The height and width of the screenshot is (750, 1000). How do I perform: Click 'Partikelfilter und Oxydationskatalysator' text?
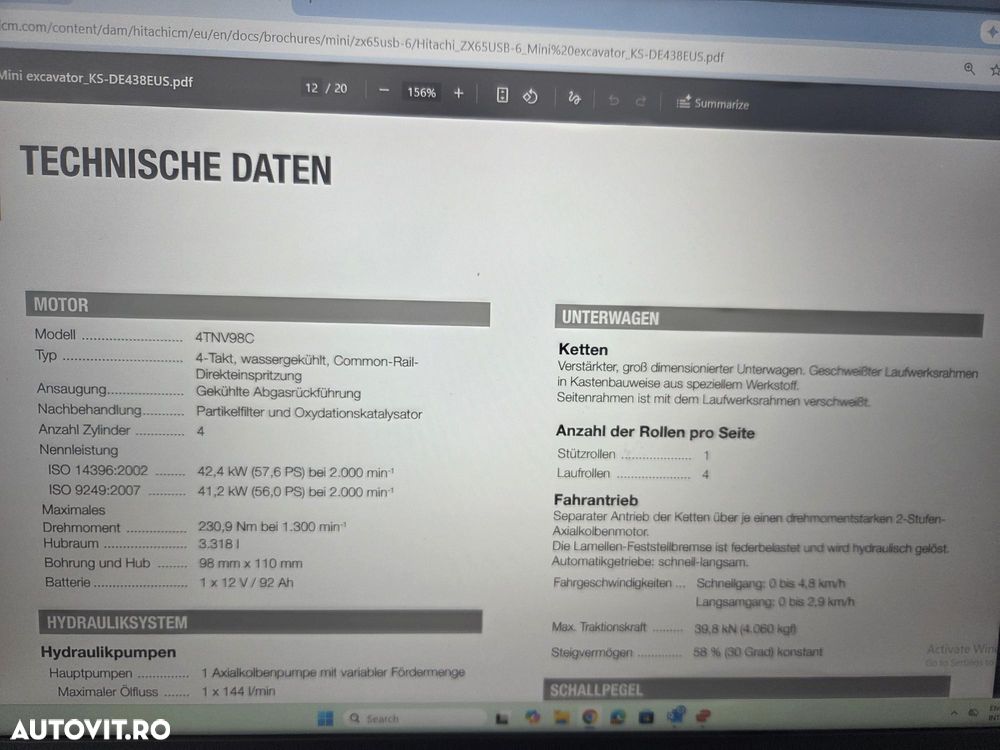pos(309,413)
